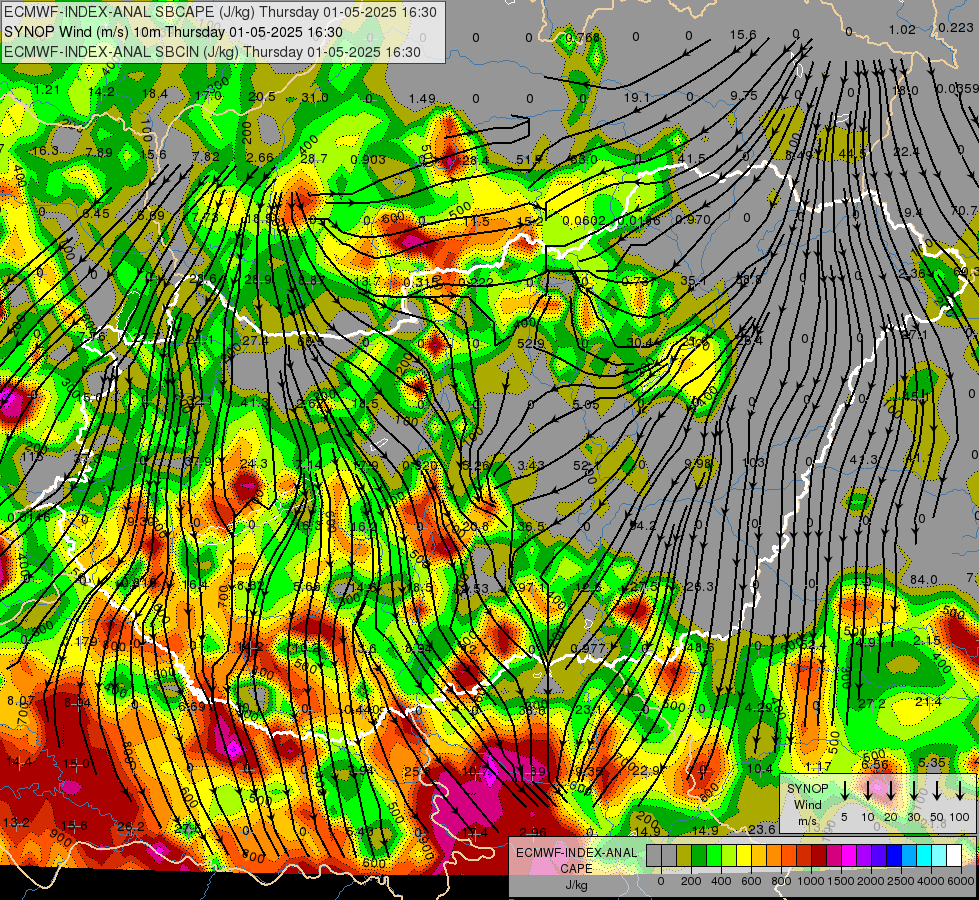The width and height of the screenshot is (979, 900).
Task: Click the map value '7.89'
Action: [x=99, y=152]
